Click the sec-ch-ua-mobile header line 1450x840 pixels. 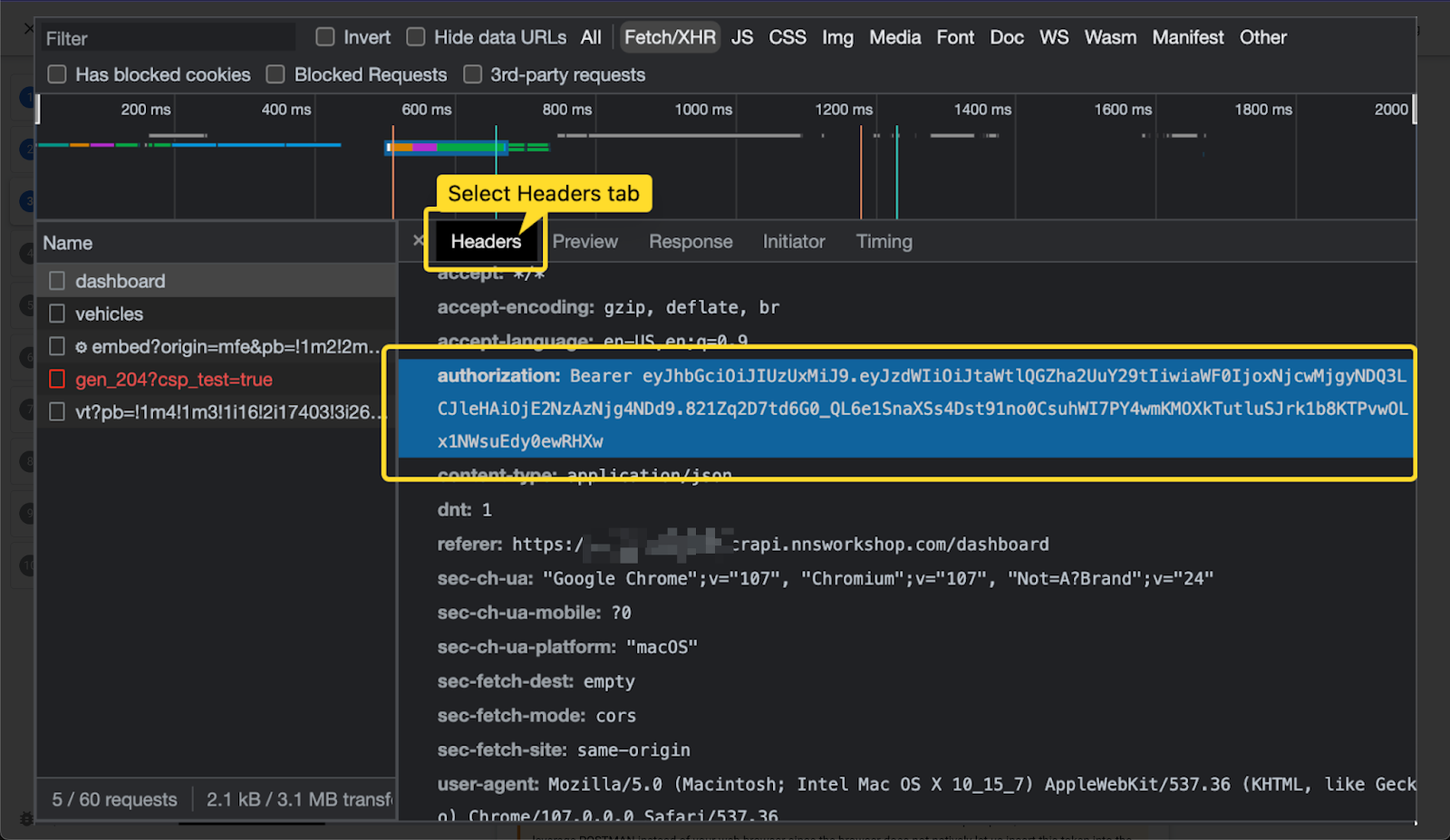535,613
